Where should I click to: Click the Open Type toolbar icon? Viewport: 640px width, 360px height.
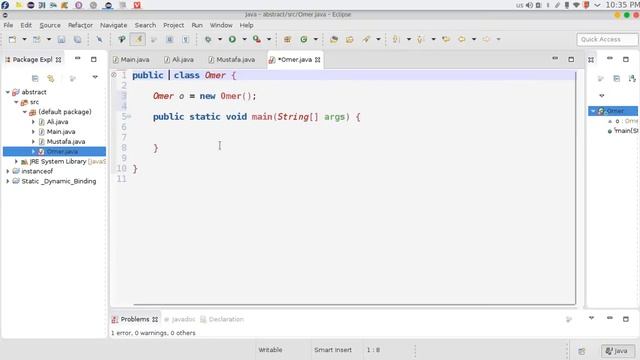click(334, 39)
